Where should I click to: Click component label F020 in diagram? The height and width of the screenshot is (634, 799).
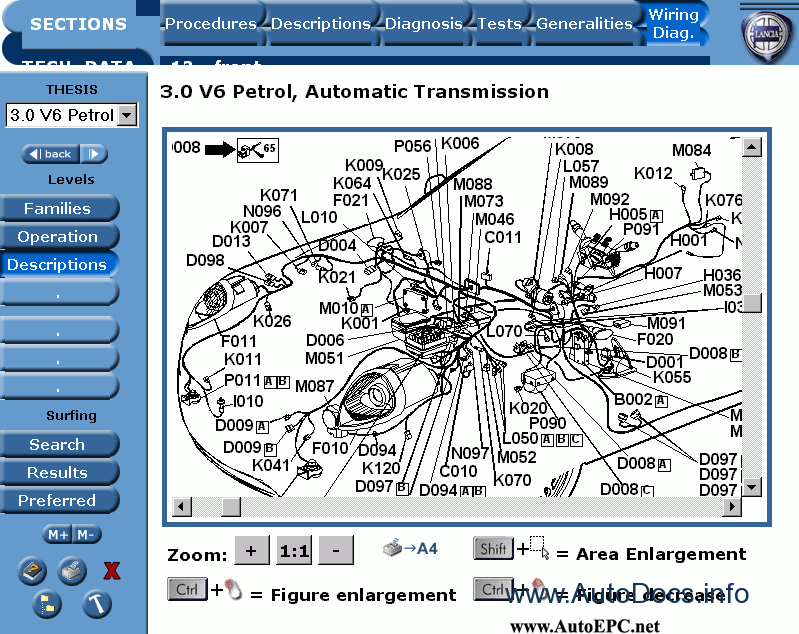pos(655,339)
